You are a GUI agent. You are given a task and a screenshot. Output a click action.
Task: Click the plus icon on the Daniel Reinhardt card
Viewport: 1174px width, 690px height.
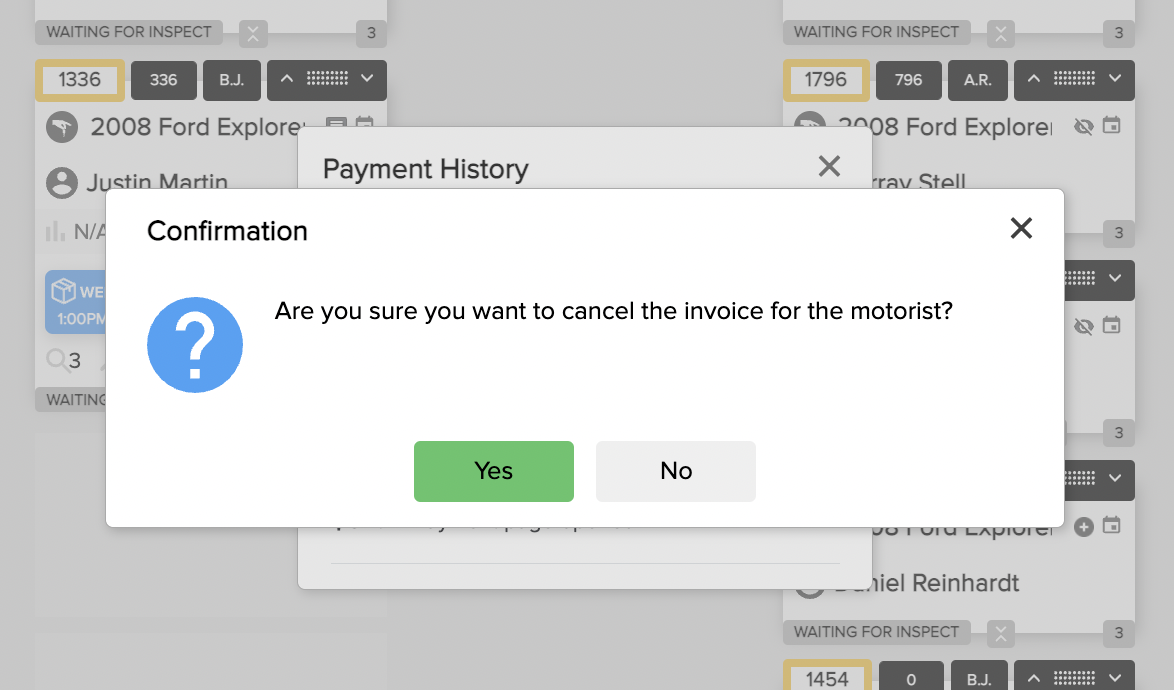[x=1083, y=527]
